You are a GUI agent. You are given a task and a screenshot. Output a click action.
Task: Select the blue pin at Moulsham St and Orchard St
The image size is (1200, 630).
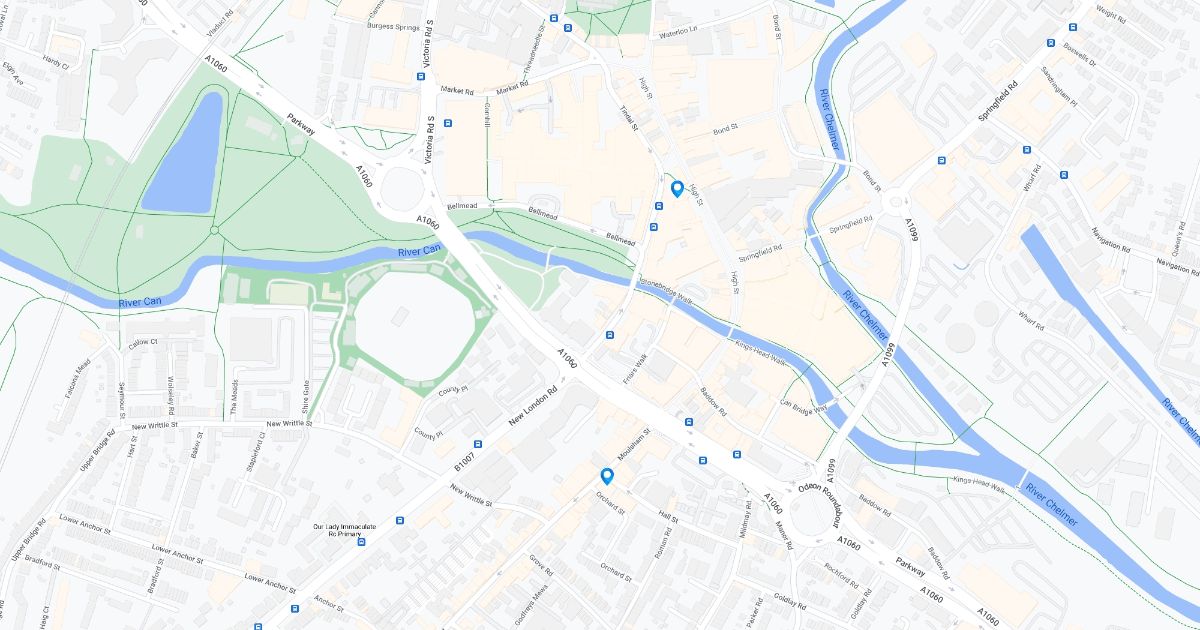tap(607, 477)
